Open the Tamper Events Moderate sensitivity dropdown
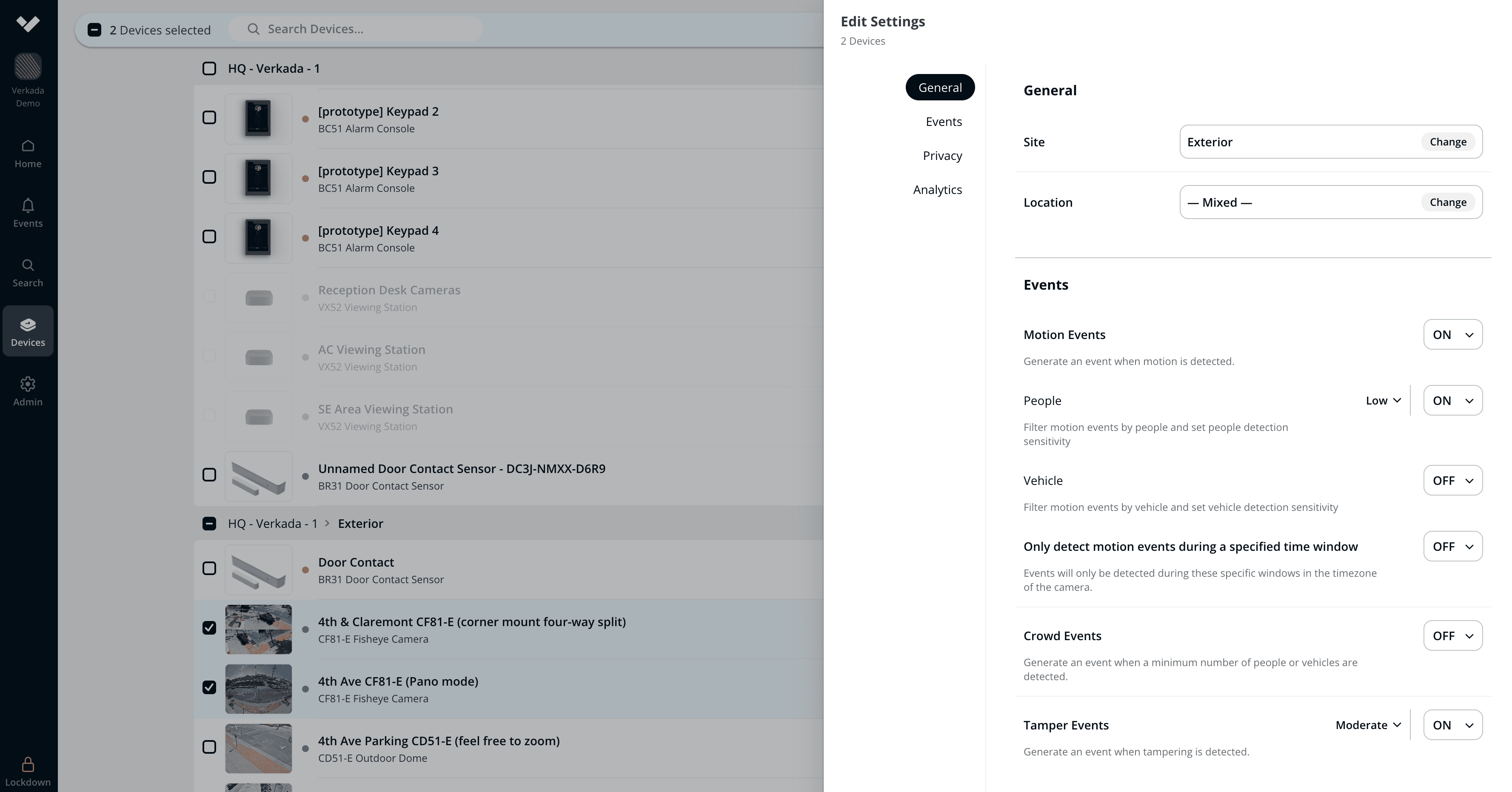This screenshot has width=1512, height=792. pyautogui.click(x=1368, y=725)
